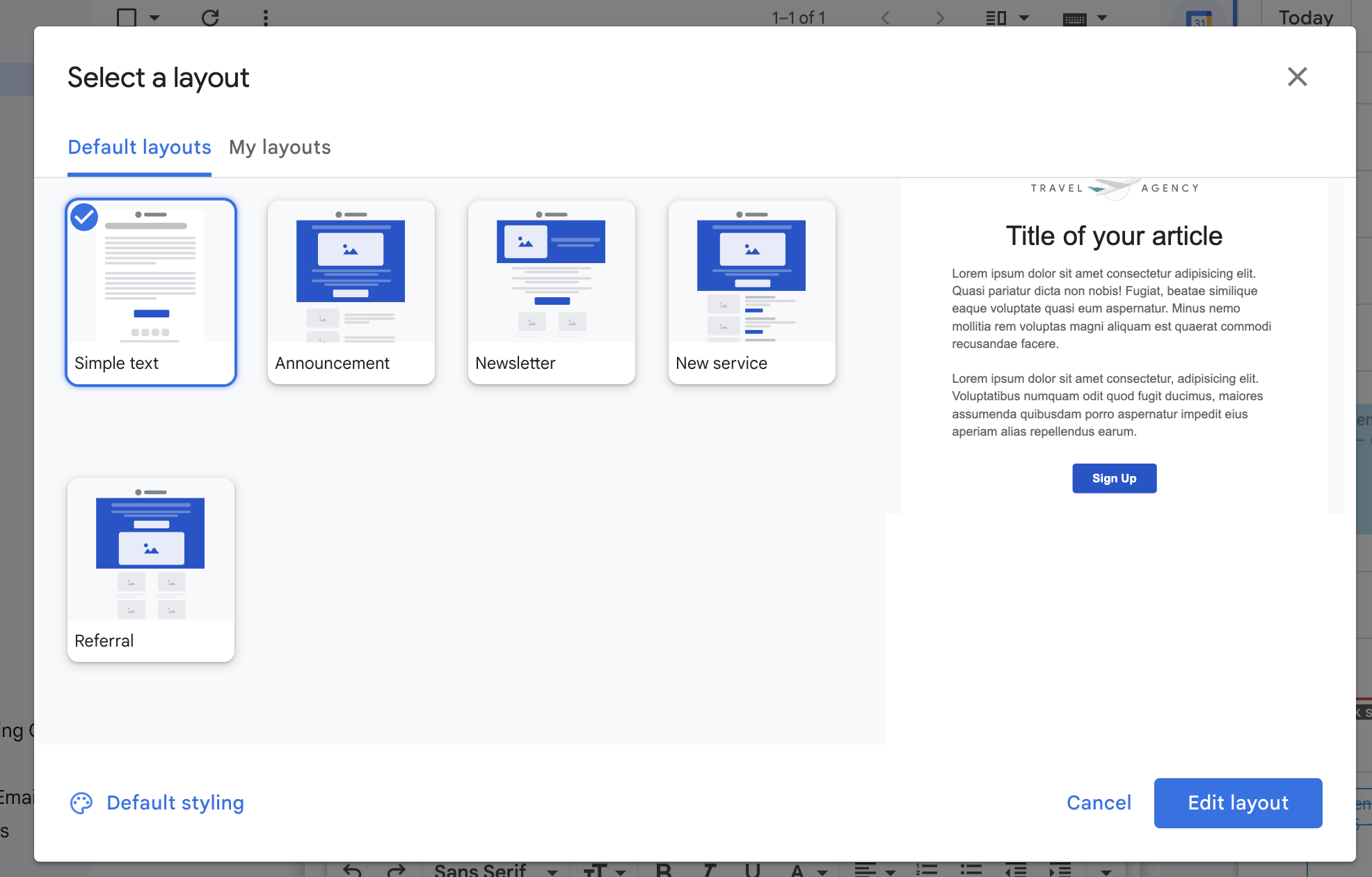The height and width of the screenshot is (877, 1372).
Task: Click the indent less icon
Action: click(x=1016, y=870)
